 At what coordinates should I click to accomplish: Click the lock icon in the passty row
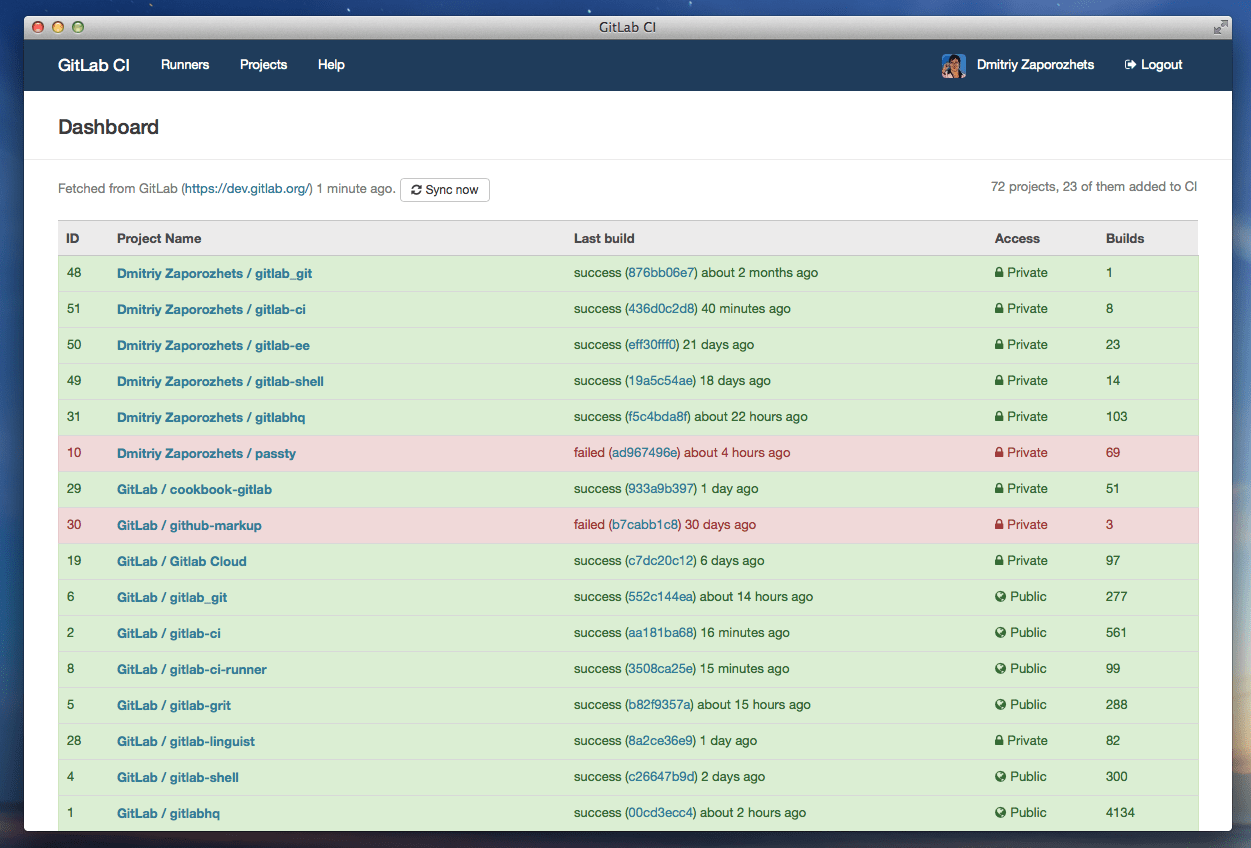tap(999, 453)
